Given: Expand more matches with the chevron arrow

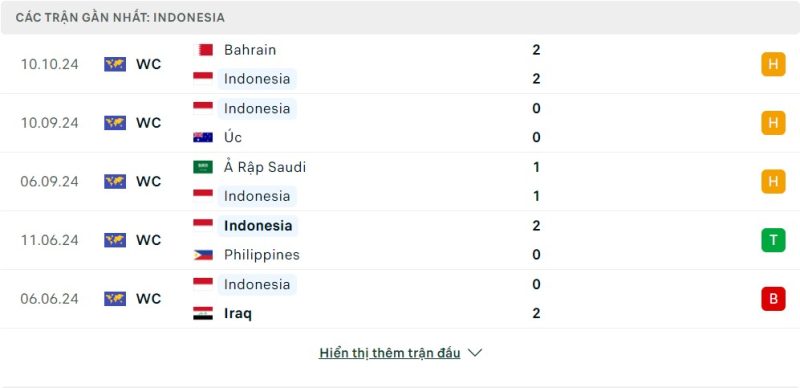Looking at the screenshot, I should pos(475,353).
